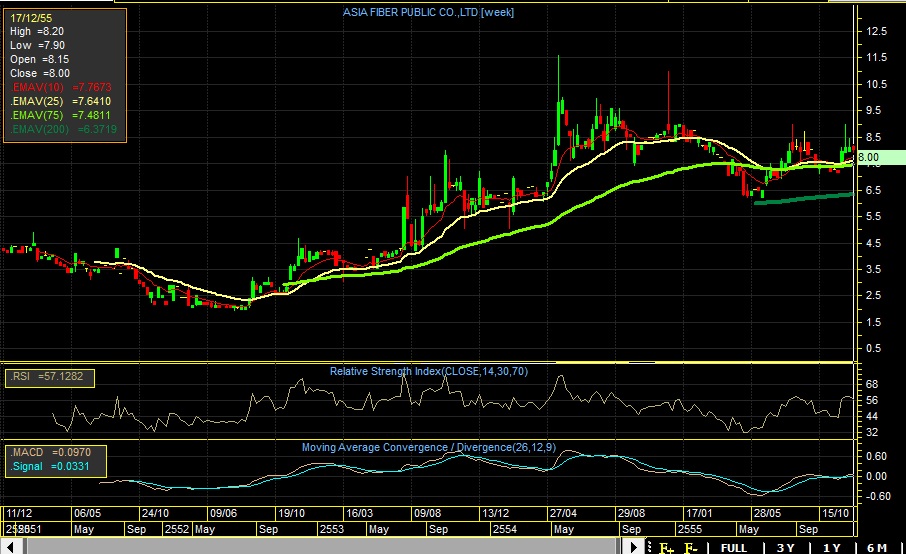906x554 pixels.
Task: Click the 12.5 price axis label
Action: coord(877,31)
